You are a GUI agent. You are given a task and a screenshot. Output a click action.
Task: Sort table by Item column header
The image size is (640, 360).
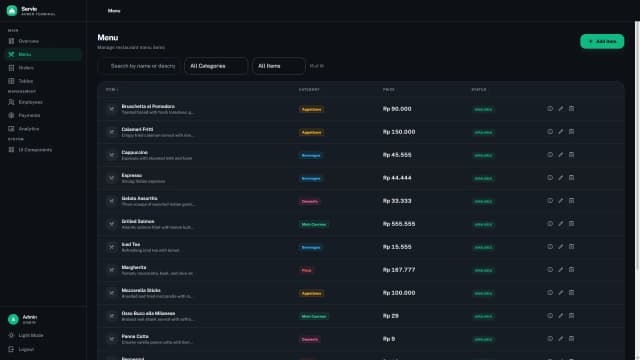coord(111,89)
